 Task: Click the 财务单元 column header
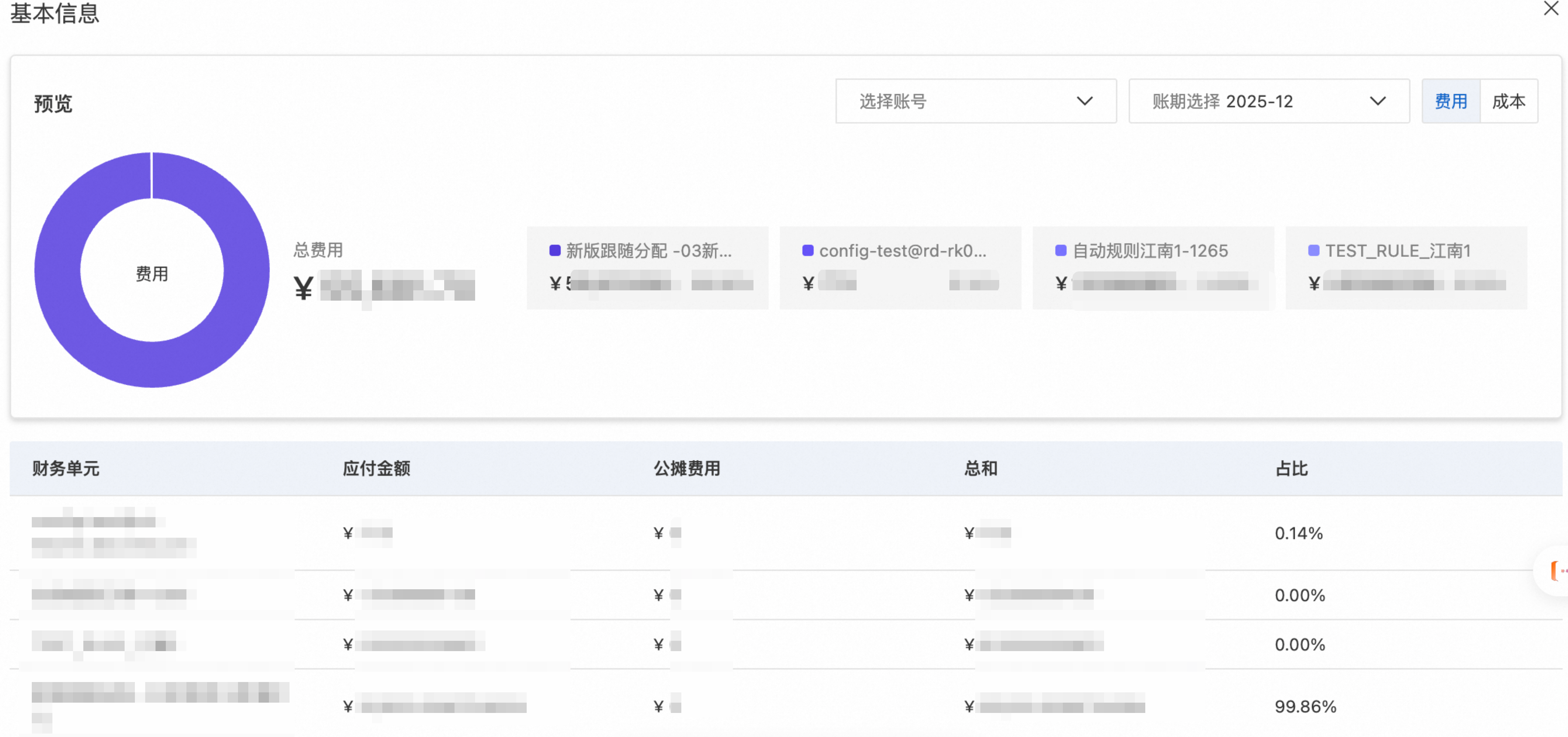[x=66, y=469]
